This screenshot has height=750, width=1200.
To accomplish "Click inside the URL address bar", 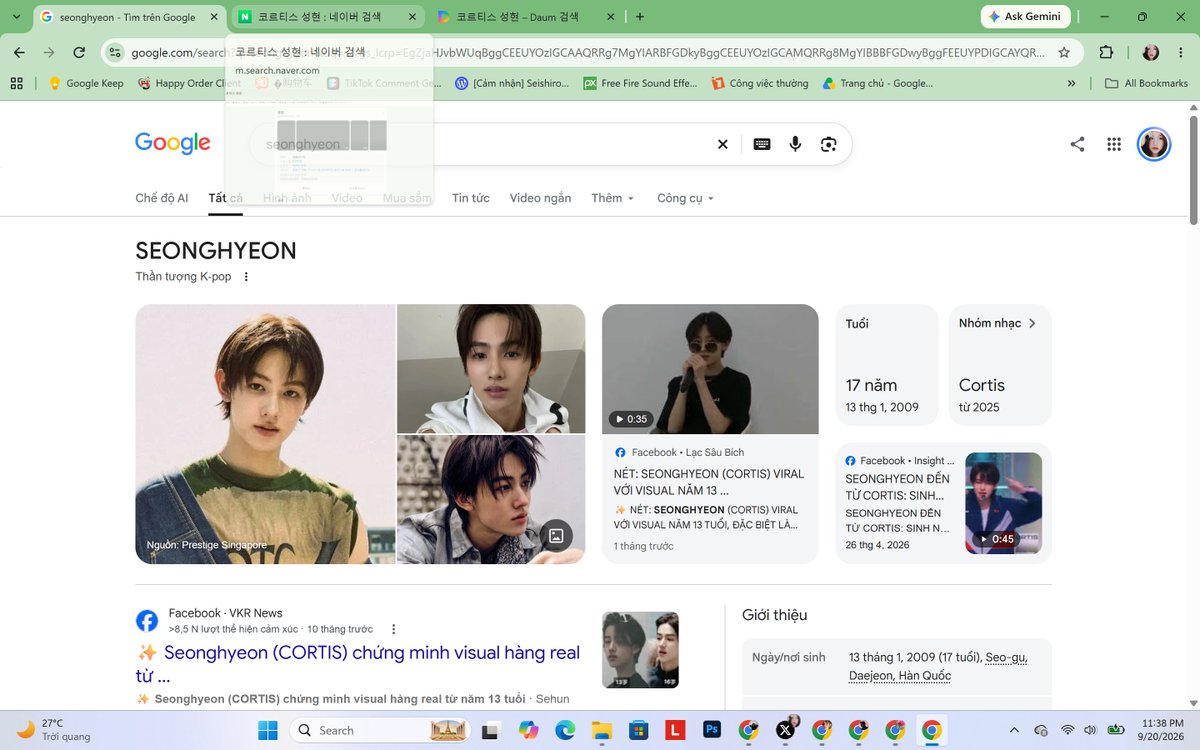I will (x=590, y=52).
